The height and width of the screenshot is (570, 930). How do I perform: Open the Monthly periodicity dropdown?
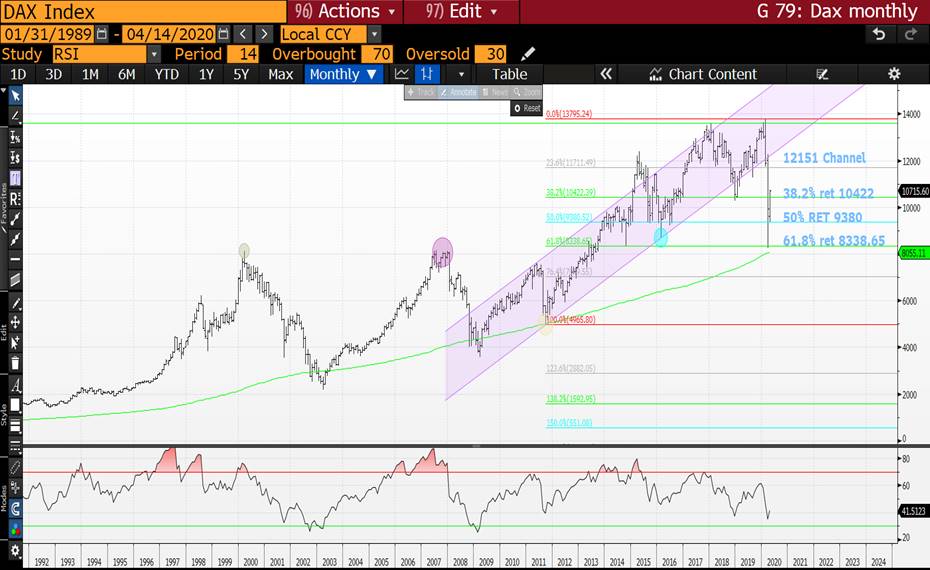coord(343,74)
